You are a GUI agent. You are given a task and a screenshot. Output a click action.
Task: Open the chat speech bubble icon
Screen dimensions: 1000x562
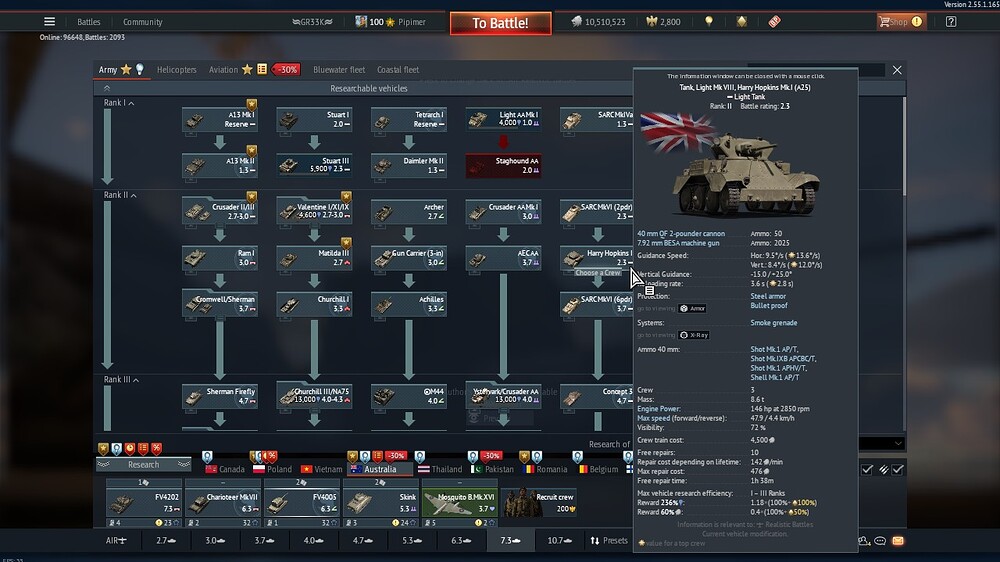tap(880, 540)
